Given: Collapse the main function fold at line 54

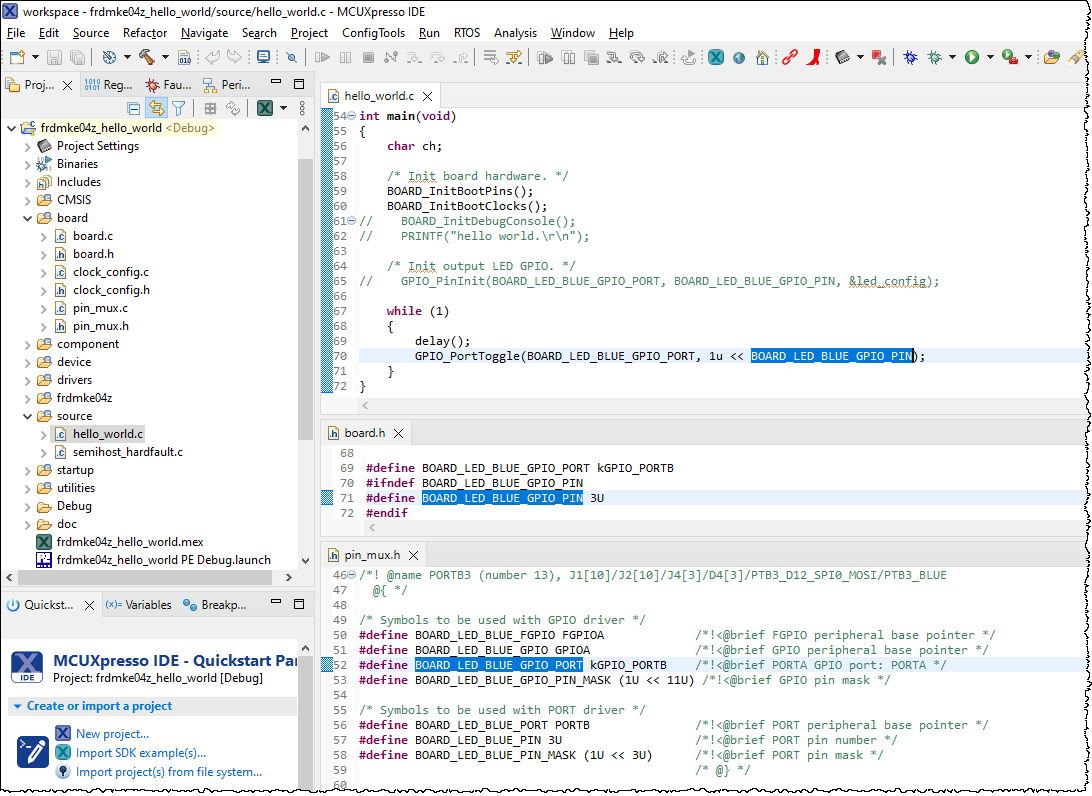Looking at the screenshot, I should point(351,116).
